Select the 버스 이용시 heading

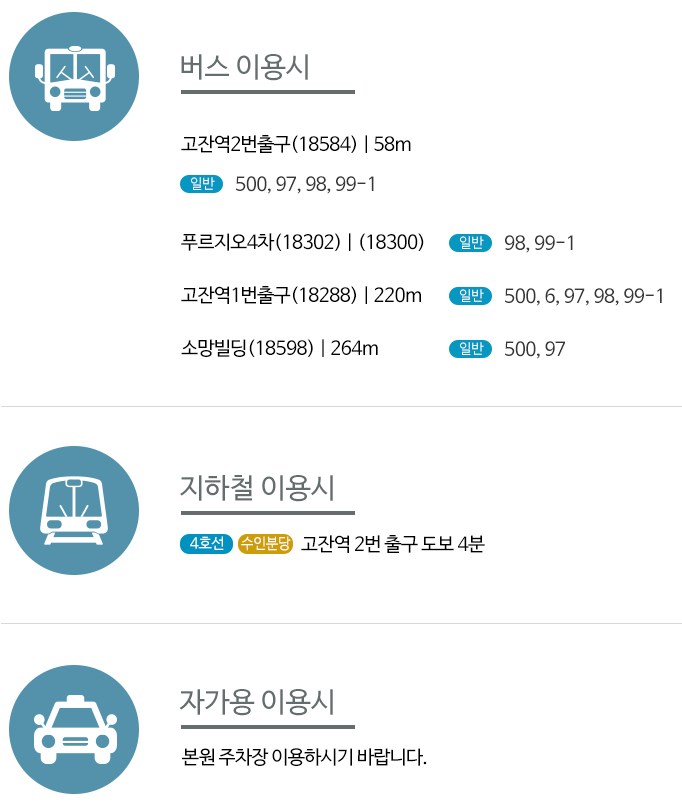tap(245, 67)
